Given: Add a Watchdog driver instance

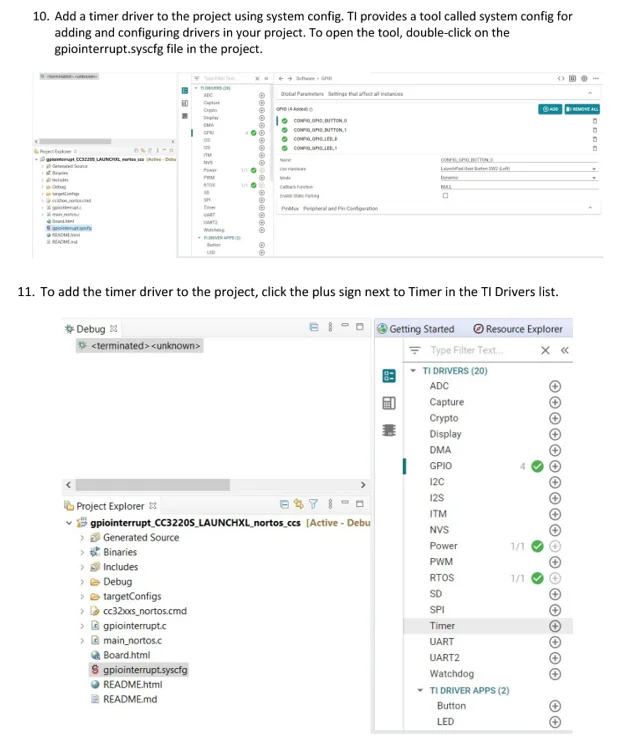Looking at the screenshot, I should [555, 674].
